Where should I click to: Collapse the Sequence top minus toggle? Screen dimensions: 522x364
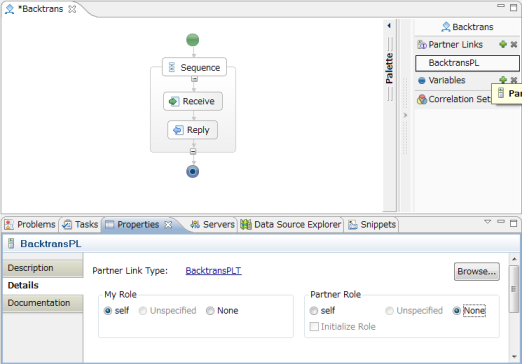coord(194,79)
